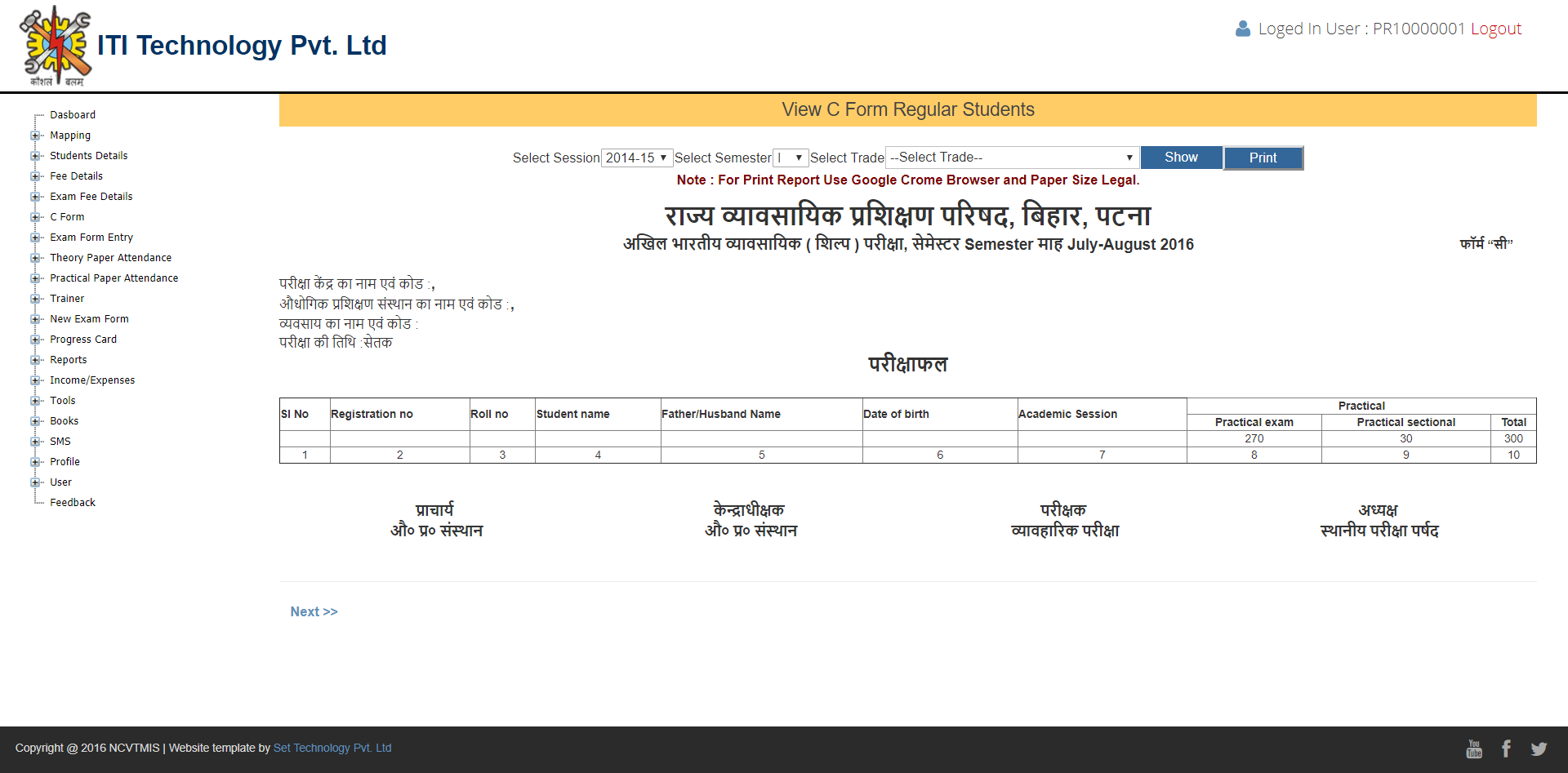Select Progress Card in sidebar
The height and width of the screenshot is (773, 1568).
(83, 340)
